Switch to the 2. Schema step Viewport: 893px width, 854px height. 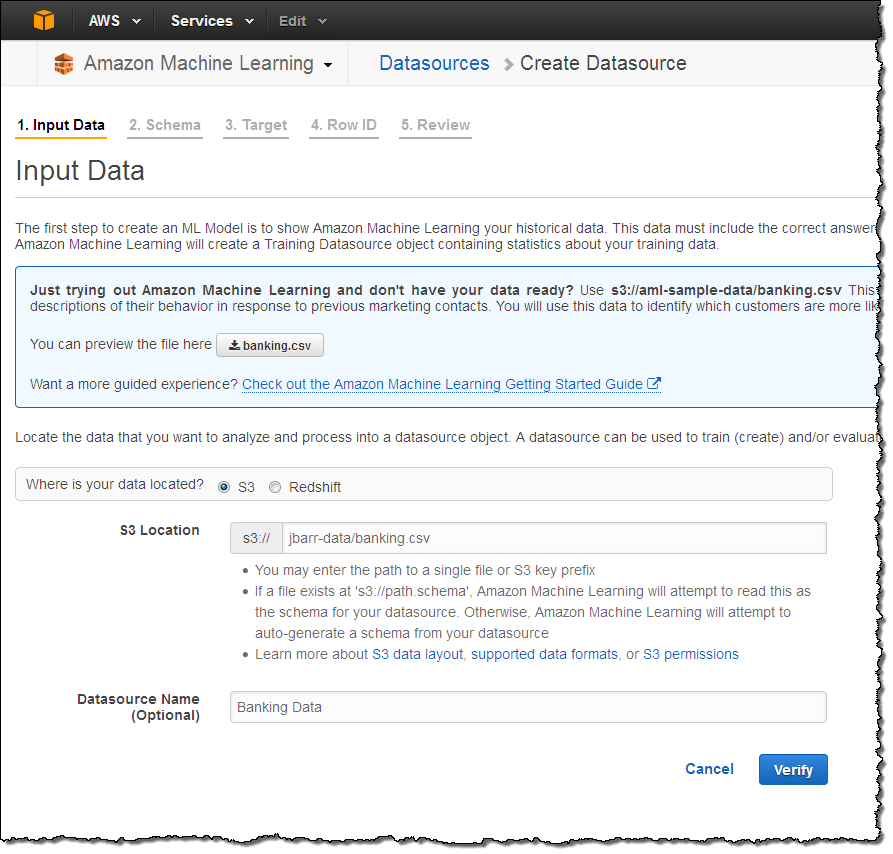tap(165, 125)
